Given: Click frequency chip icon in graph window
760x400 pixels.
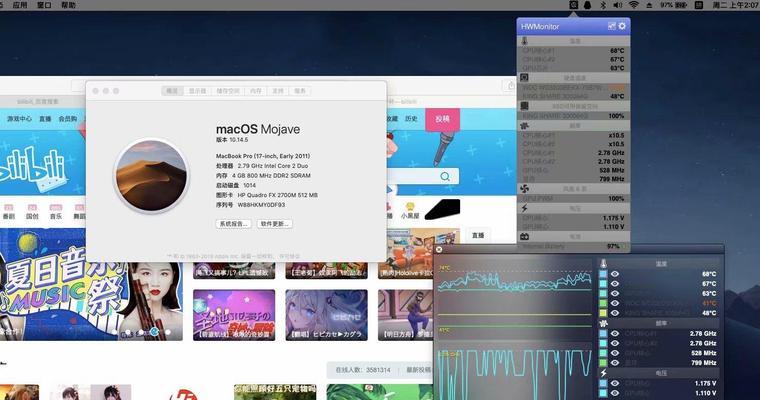Looking at the screenshot, I should 603,323.
